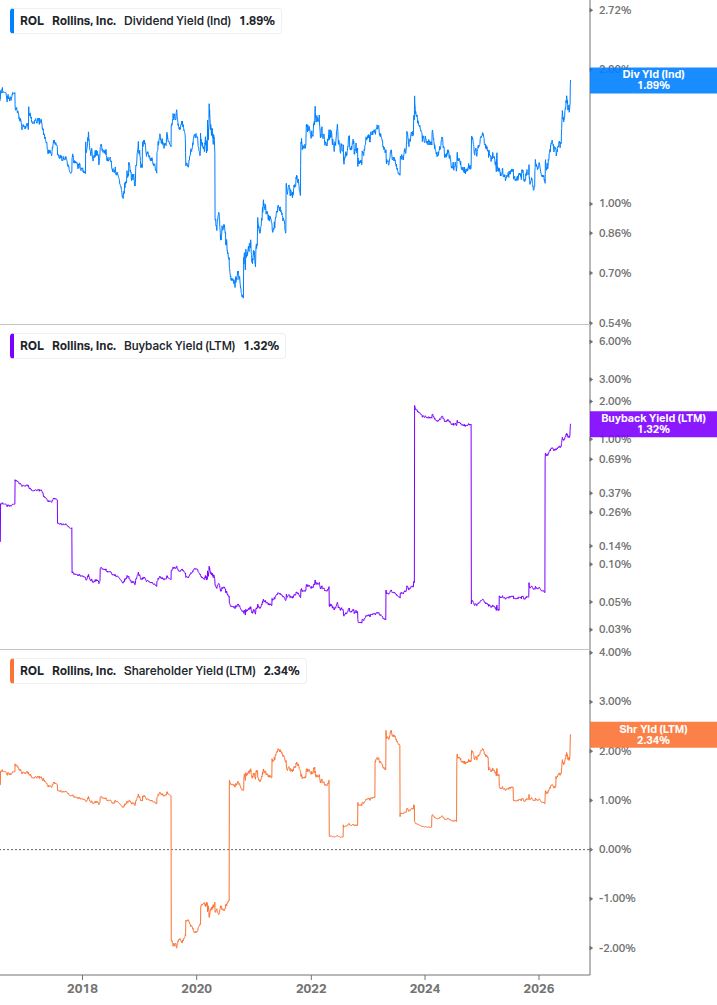The height and width of the screenshot is (1005, 717).
Task: Click the -1.00% tick on the shareholder yield axis
Action: (617, 899)
